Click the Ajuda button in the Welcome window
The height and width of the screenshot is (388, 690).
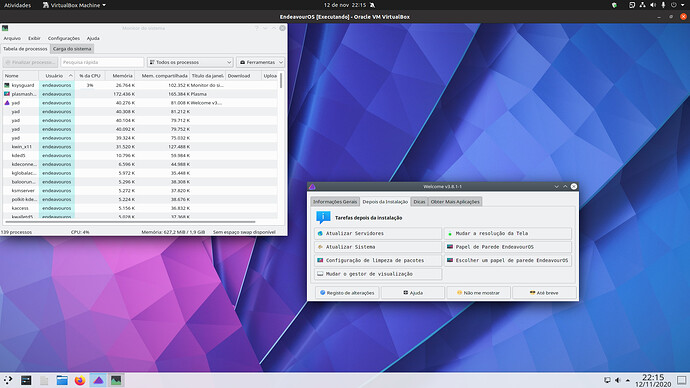[x=413, y=293]
